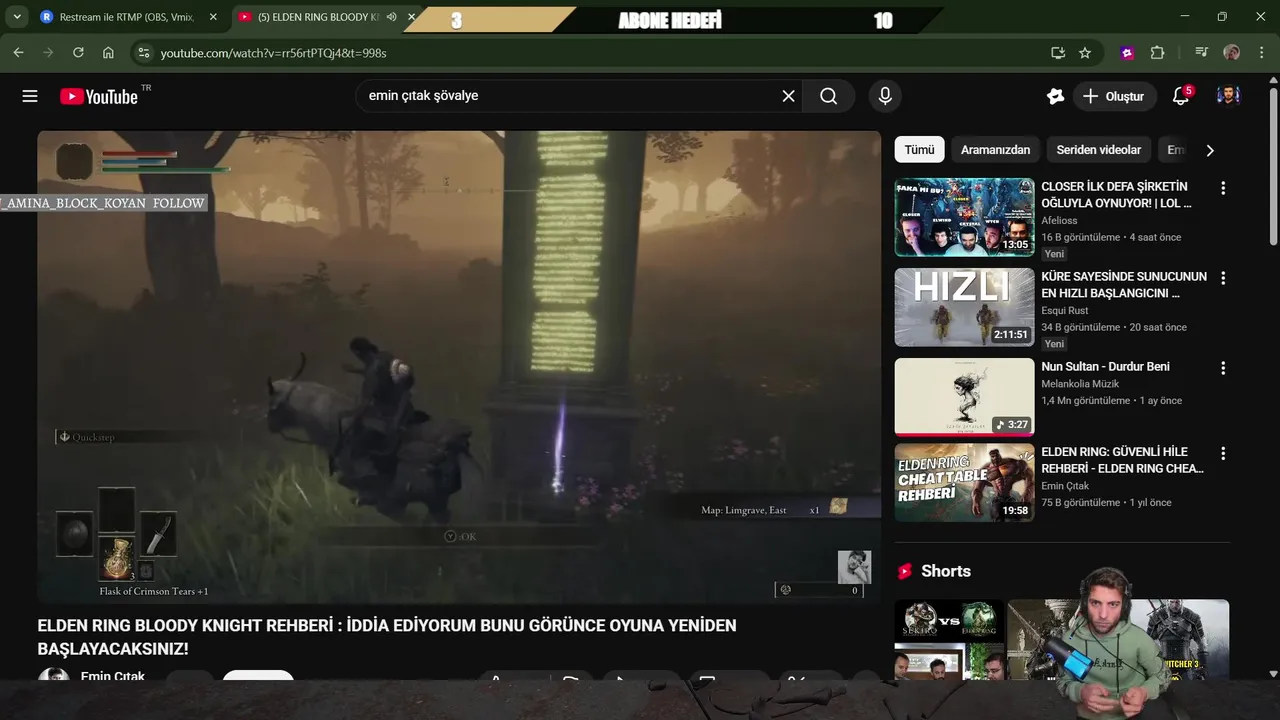Open the KÜRE SAYESİNDE SUNUCUNUN video title
The width and height of the screenshot is (1280, 720).
1124,285
